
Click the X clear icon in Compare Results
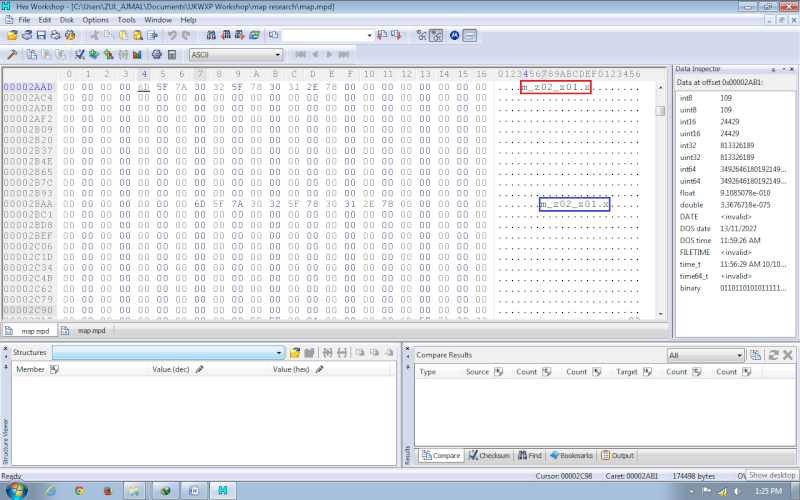click(x=787, y=355)
